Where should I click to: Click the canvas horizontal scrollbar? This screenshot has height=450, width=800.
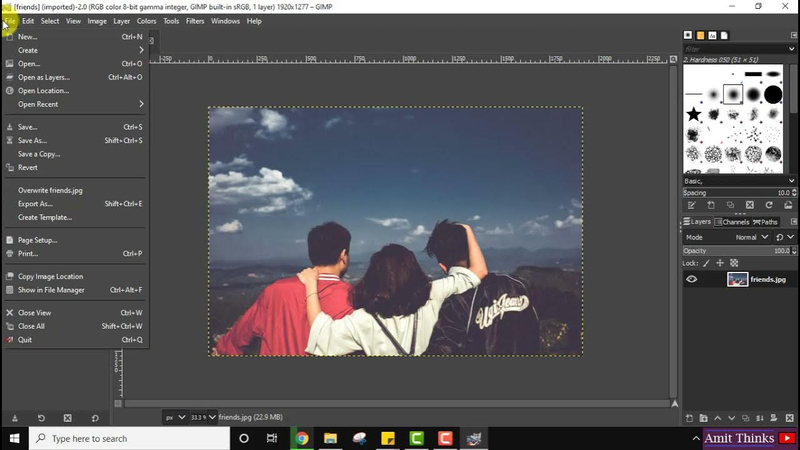[396, 404]
